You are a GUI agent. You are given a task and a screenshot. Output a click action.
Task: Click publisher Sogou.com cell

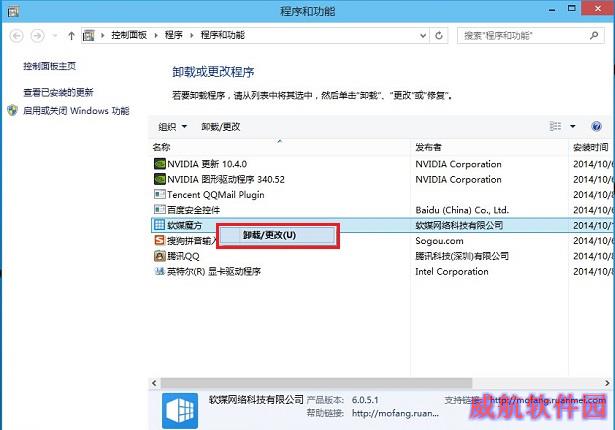439,241
